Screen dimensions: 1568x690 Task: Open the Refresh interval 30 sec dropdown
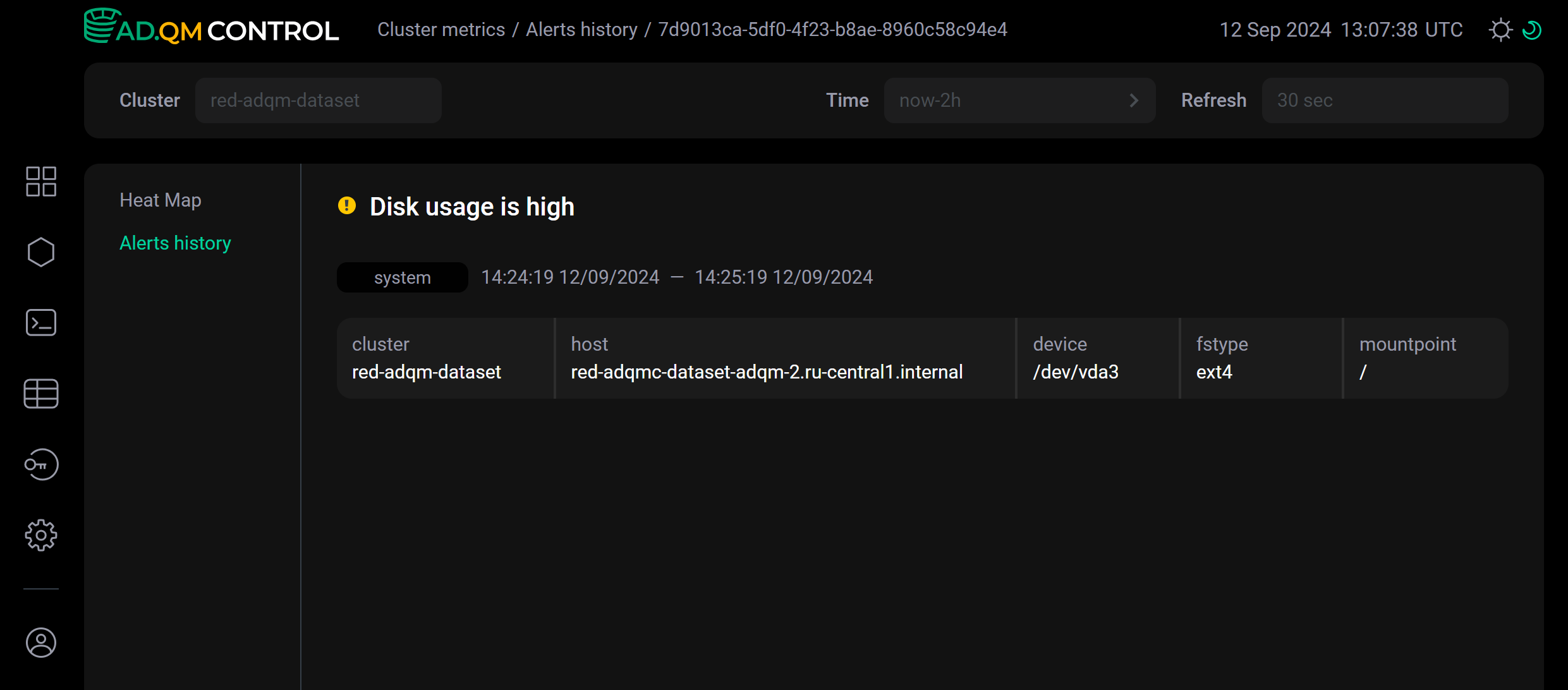pos(1385,100)
